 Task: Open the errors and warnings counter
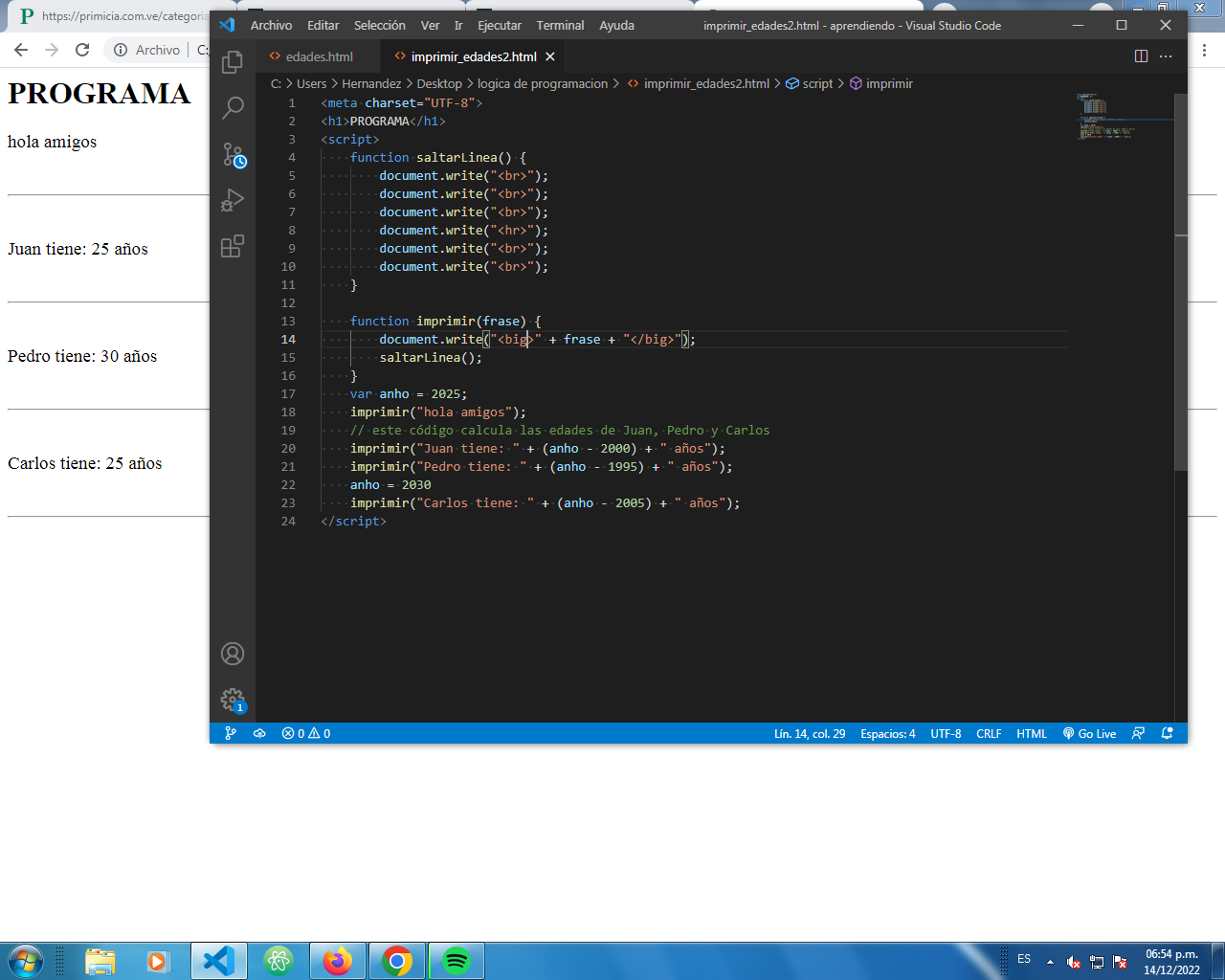306,733
